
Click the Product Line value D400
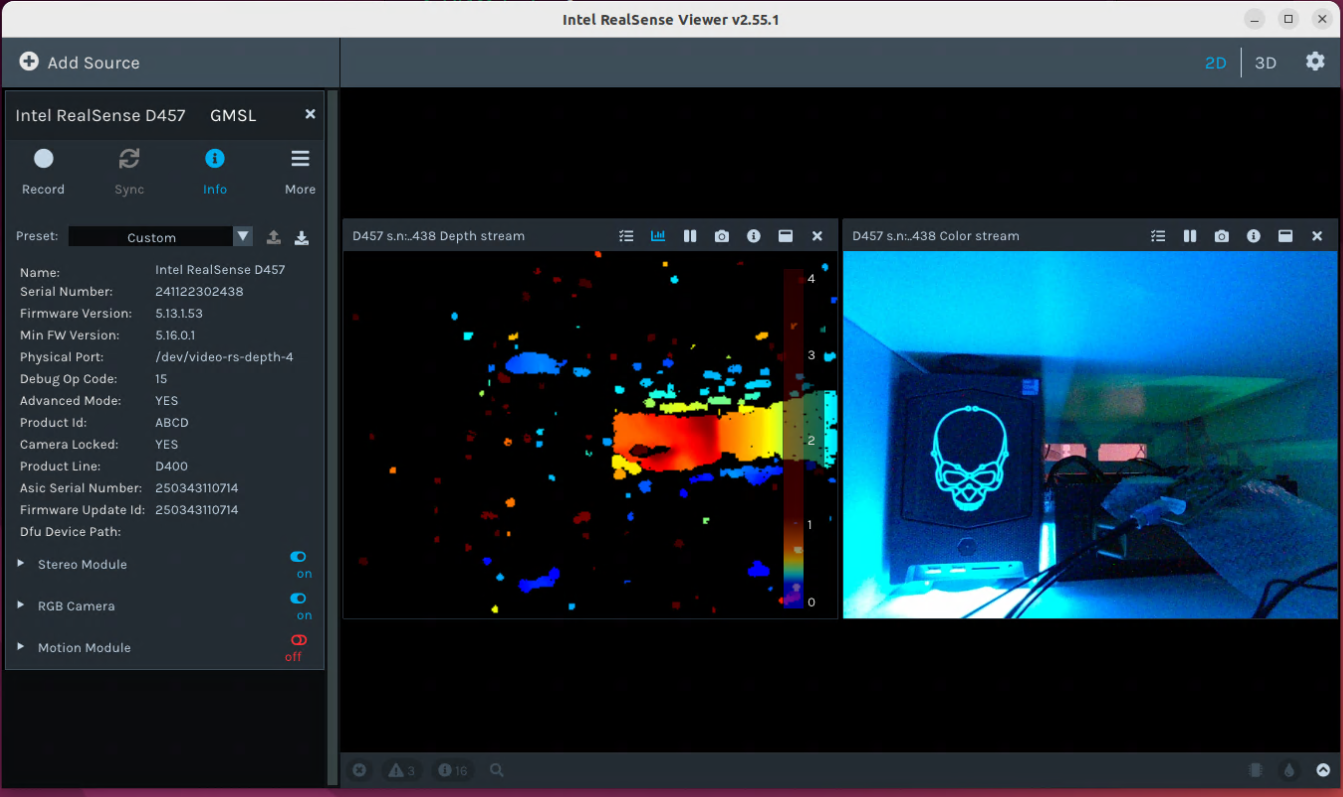pyautogui.click(x=171, y=466)
